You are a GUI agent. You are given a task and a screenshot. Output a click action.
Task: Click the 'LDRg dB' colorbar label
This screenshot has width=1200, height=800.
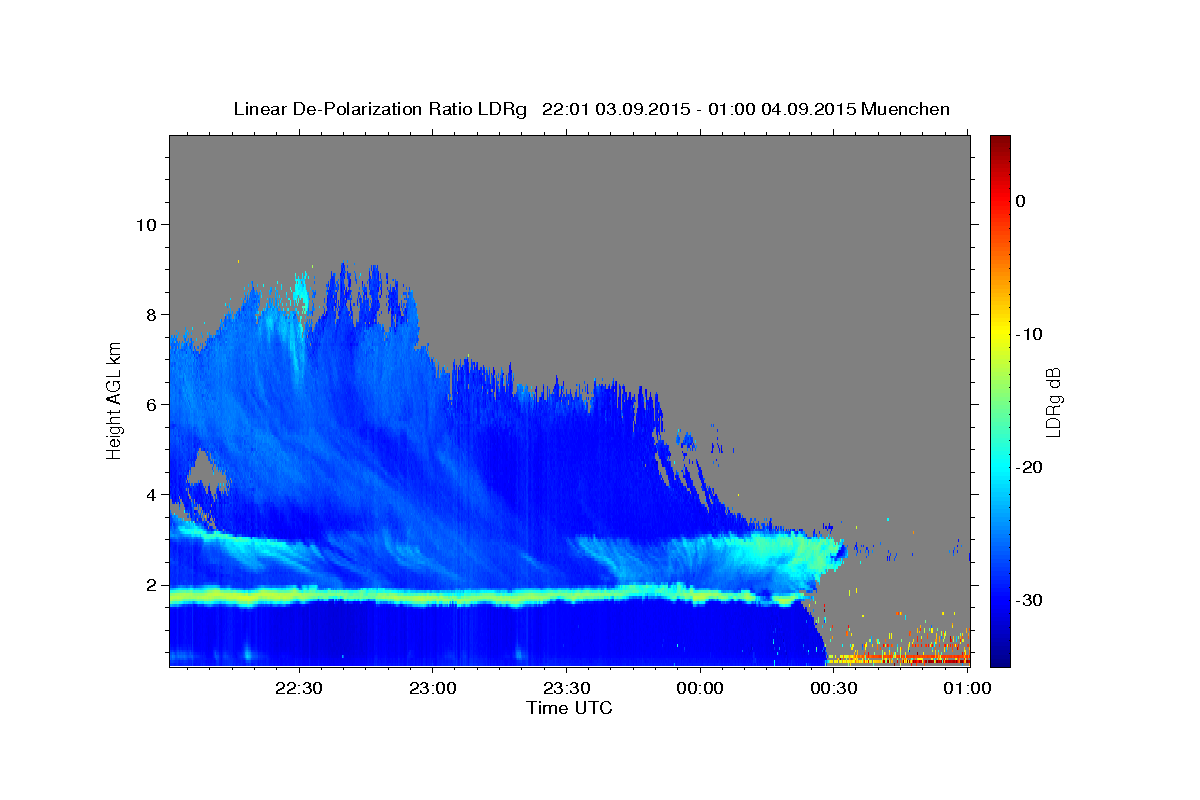1052,401
